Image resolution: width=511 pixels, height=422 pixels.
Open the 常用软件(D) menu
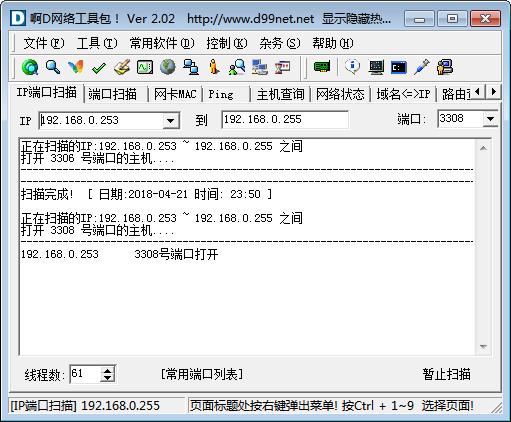pos(162,43)
